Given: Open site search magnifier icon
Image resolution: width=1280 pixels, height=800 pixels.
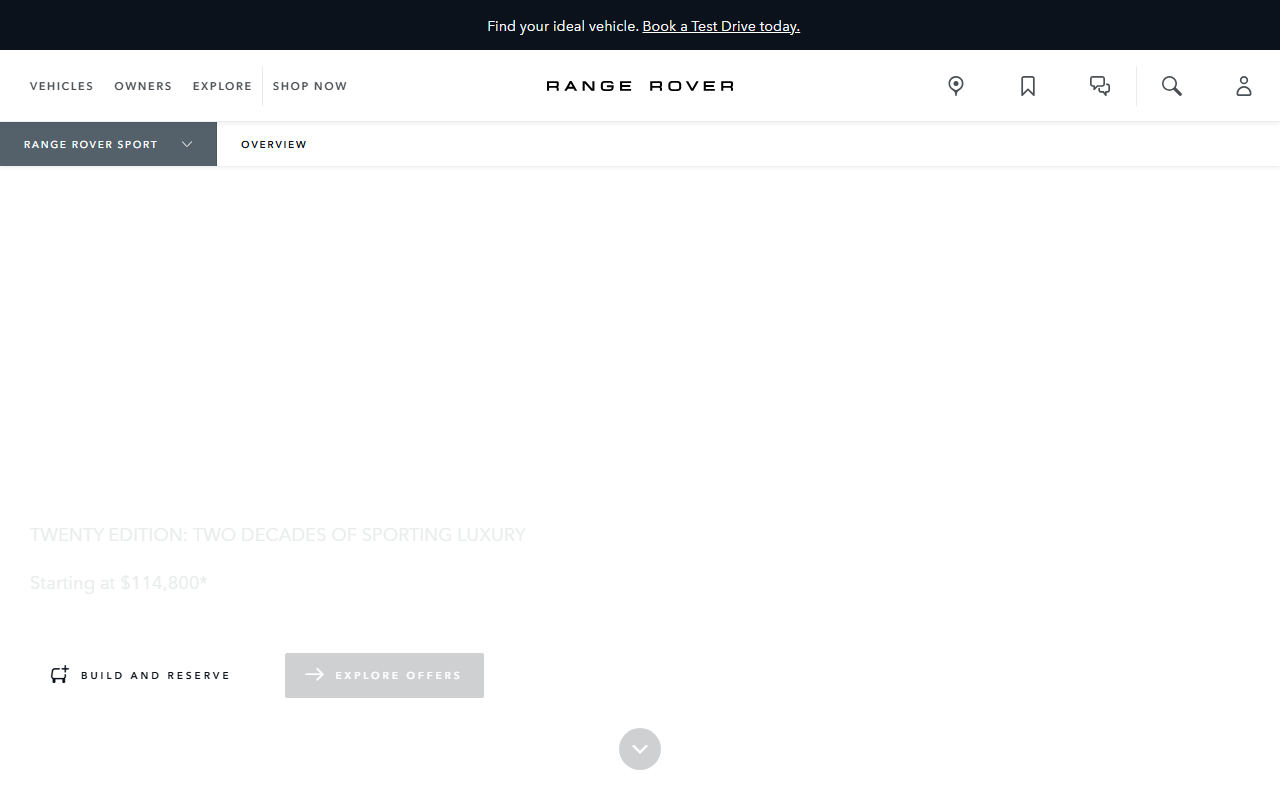Looking at the screenshot, I should pos(1172,86).
